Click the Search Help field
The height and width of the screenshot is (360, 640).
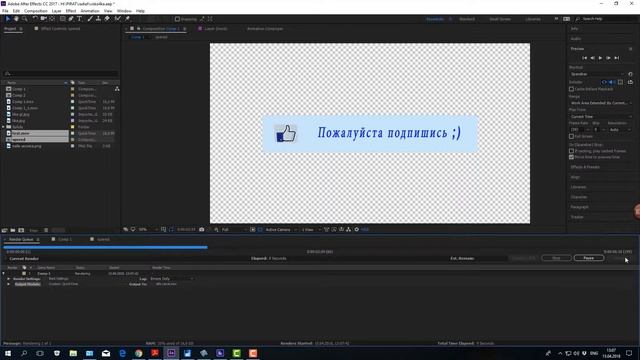click(608, 19)
